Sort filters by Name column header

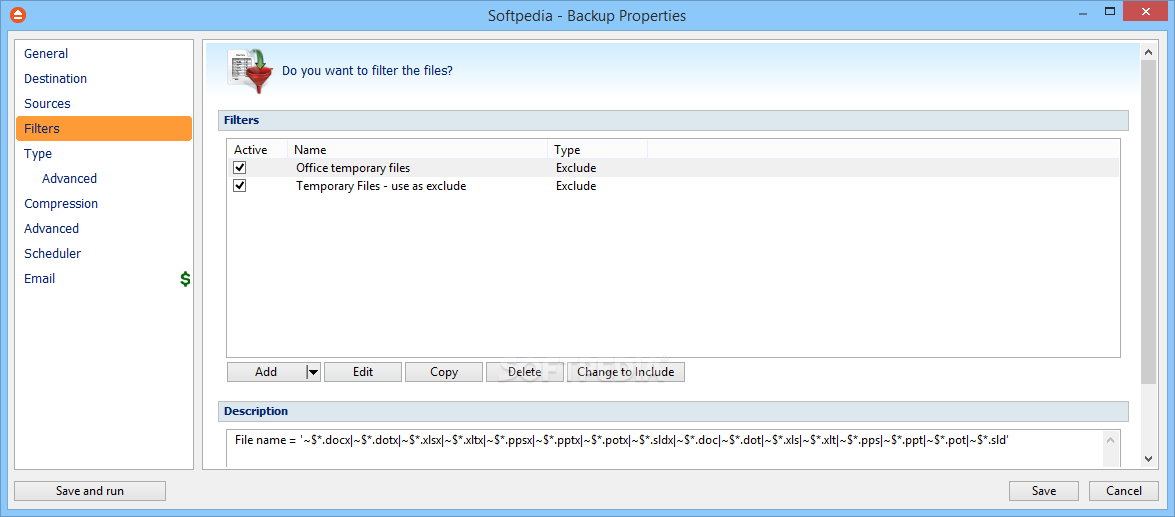(417, 150)
